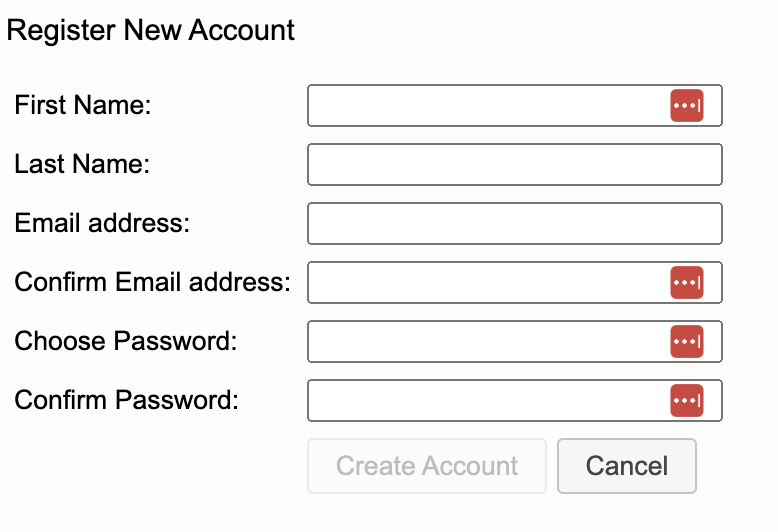
Task: Focus the First Name text field
Action: click(515, 105)
